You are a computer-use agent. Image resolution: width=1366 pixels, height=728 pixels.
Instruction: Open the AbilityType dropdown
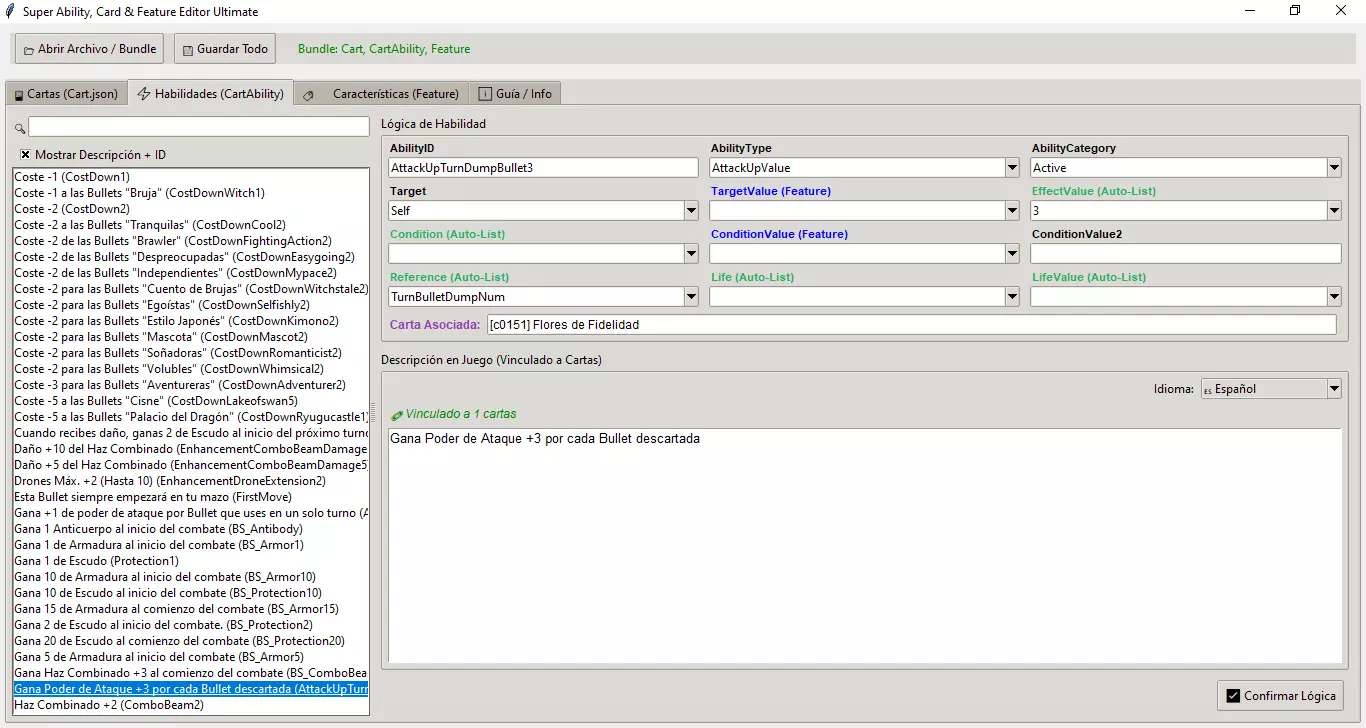click(1012, 168)
